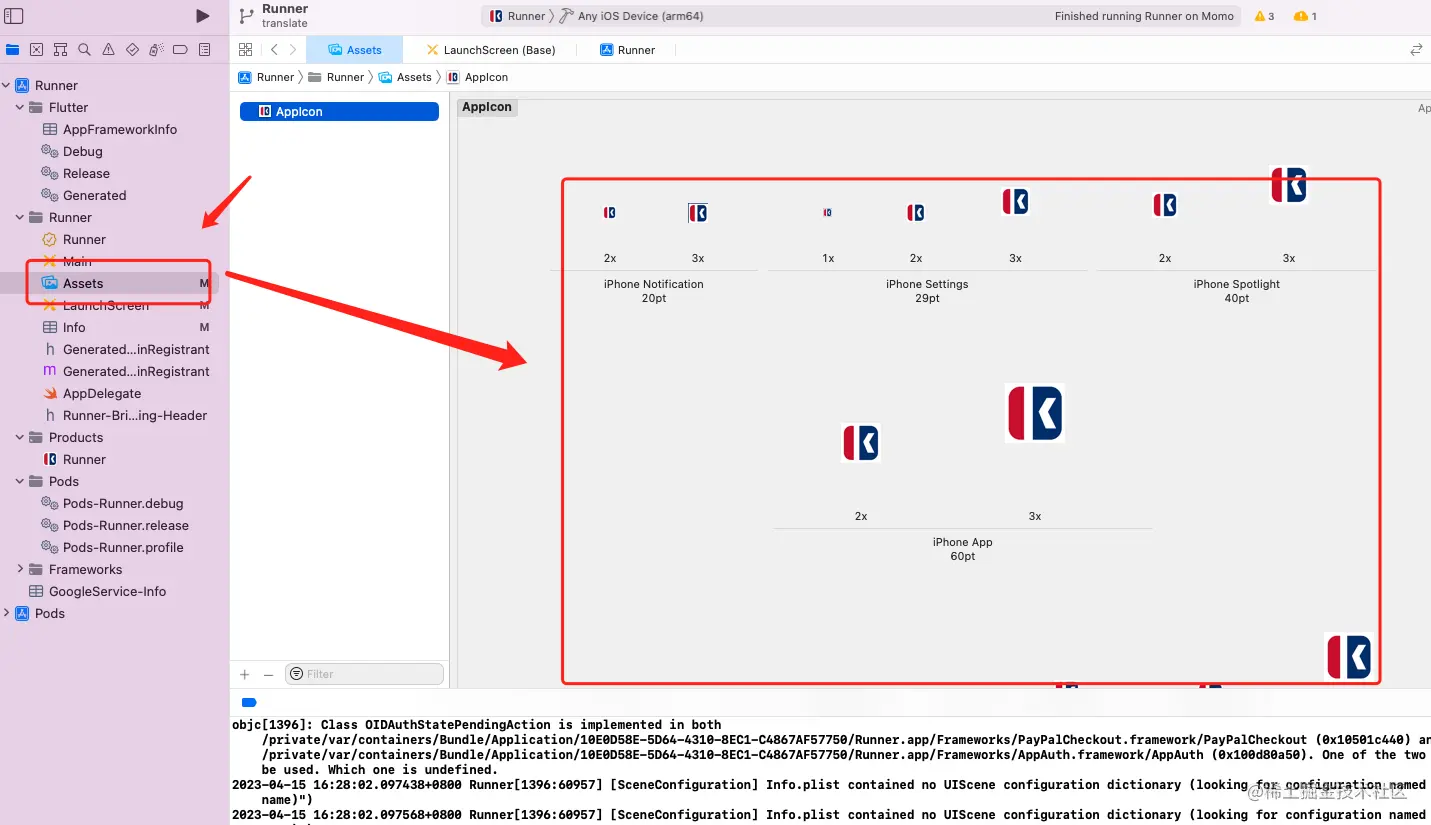This screenshot has width=1431, height=825.
Task: Open the Source Control navigator
Action: pyautogui.click(x=36, y=49)
